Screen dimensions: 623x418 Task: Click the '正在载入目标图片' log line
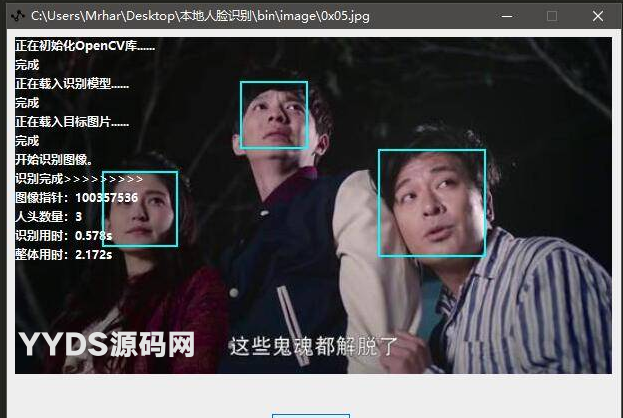72,122
